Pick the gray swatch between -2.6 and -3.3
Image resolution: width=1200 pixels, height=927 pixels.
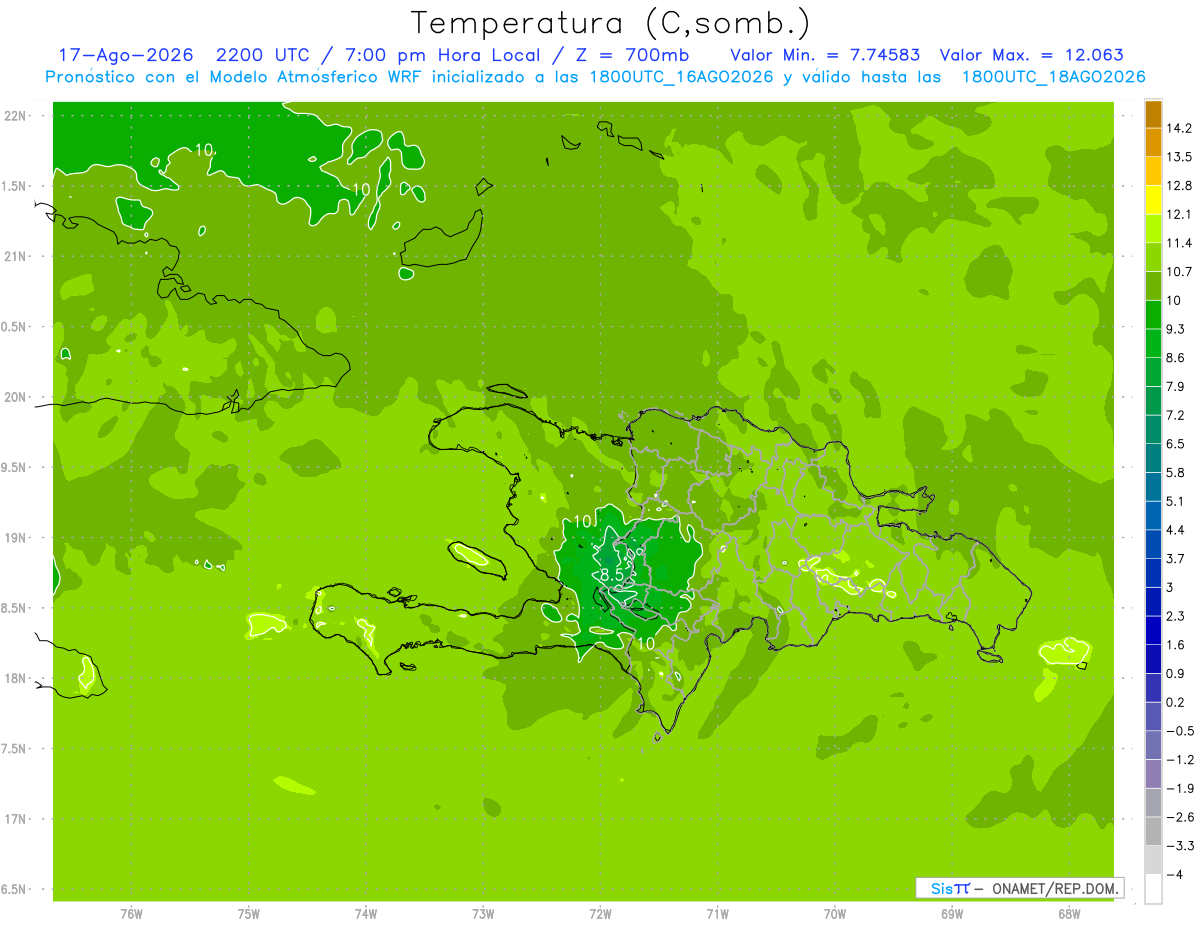pyautogui.click(x=1153, y=831)
